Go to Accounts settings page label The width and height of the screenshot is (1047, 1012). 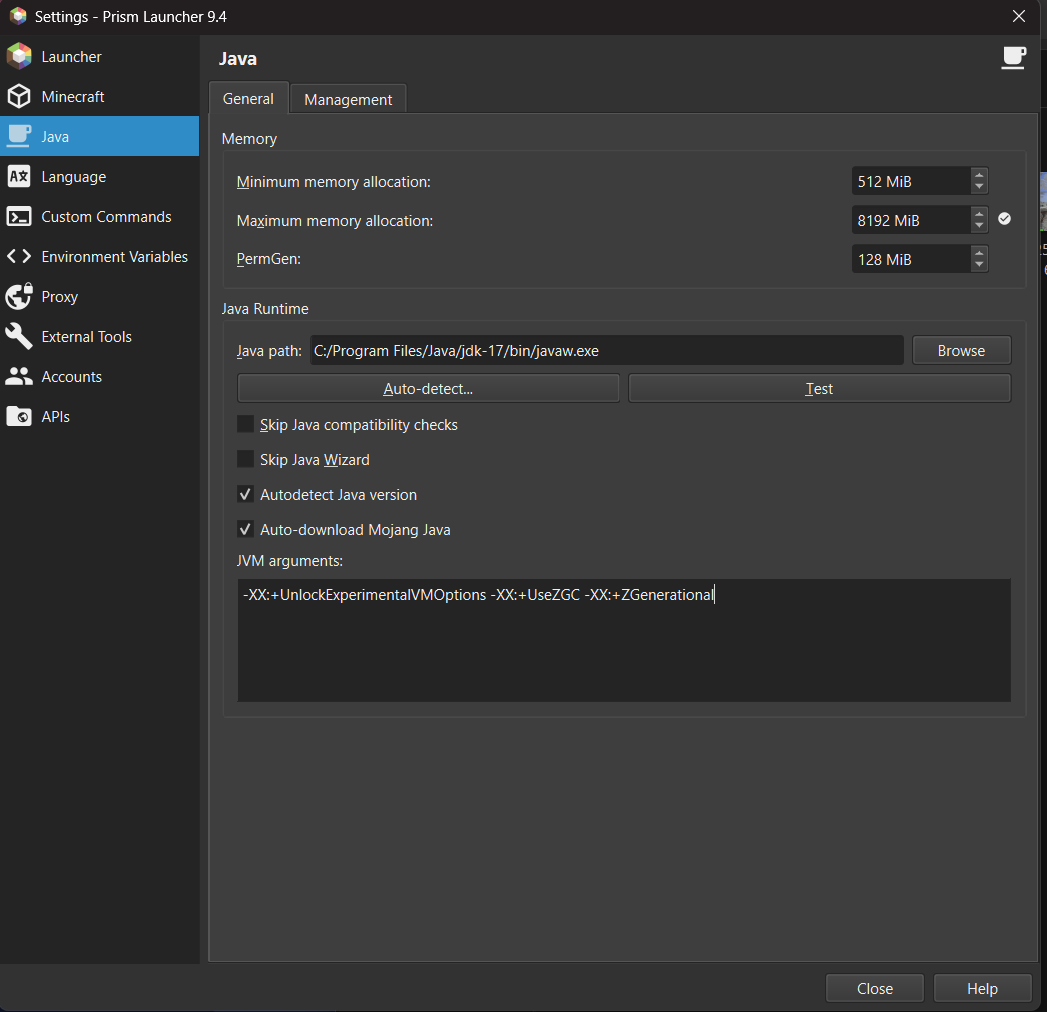point(71,377)
